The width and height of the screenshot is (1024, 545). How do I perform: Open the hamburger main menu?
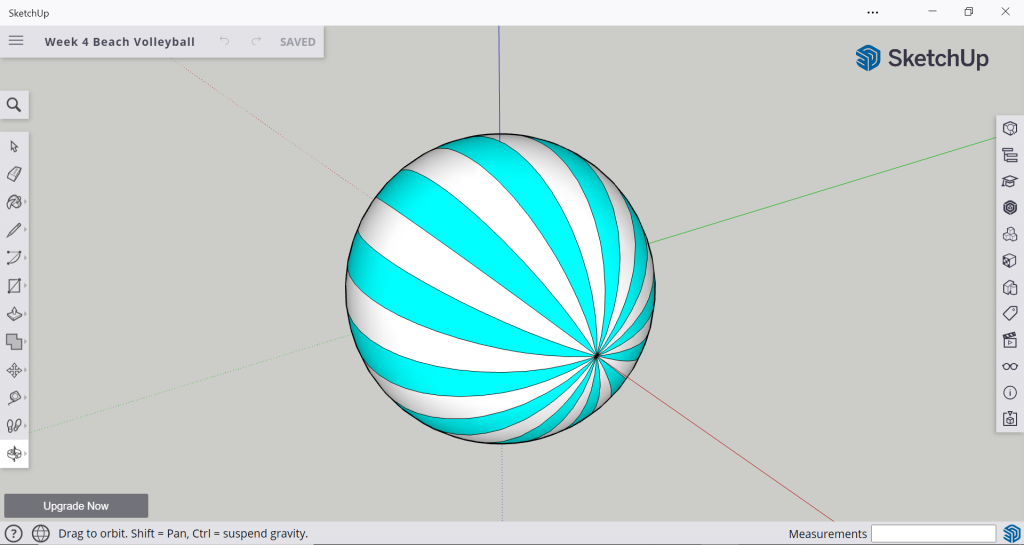[16, 41]
